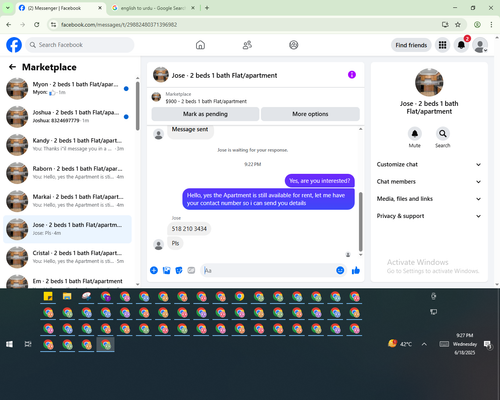
Task: Switch to the Messenger | Facebook tab
Action: pos(60,8)
